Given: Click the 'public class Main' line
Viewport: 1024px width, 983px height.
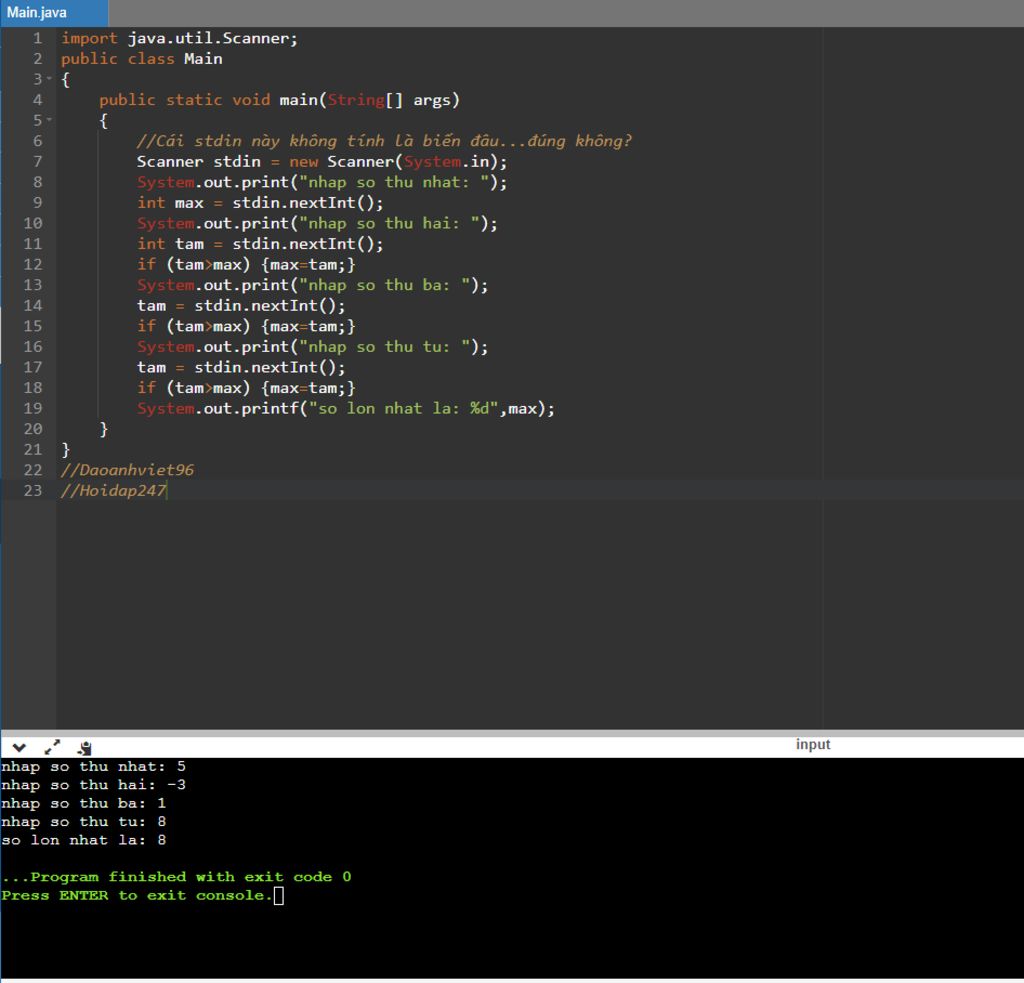Looking at the screenshot, I should tap(142, 59).
